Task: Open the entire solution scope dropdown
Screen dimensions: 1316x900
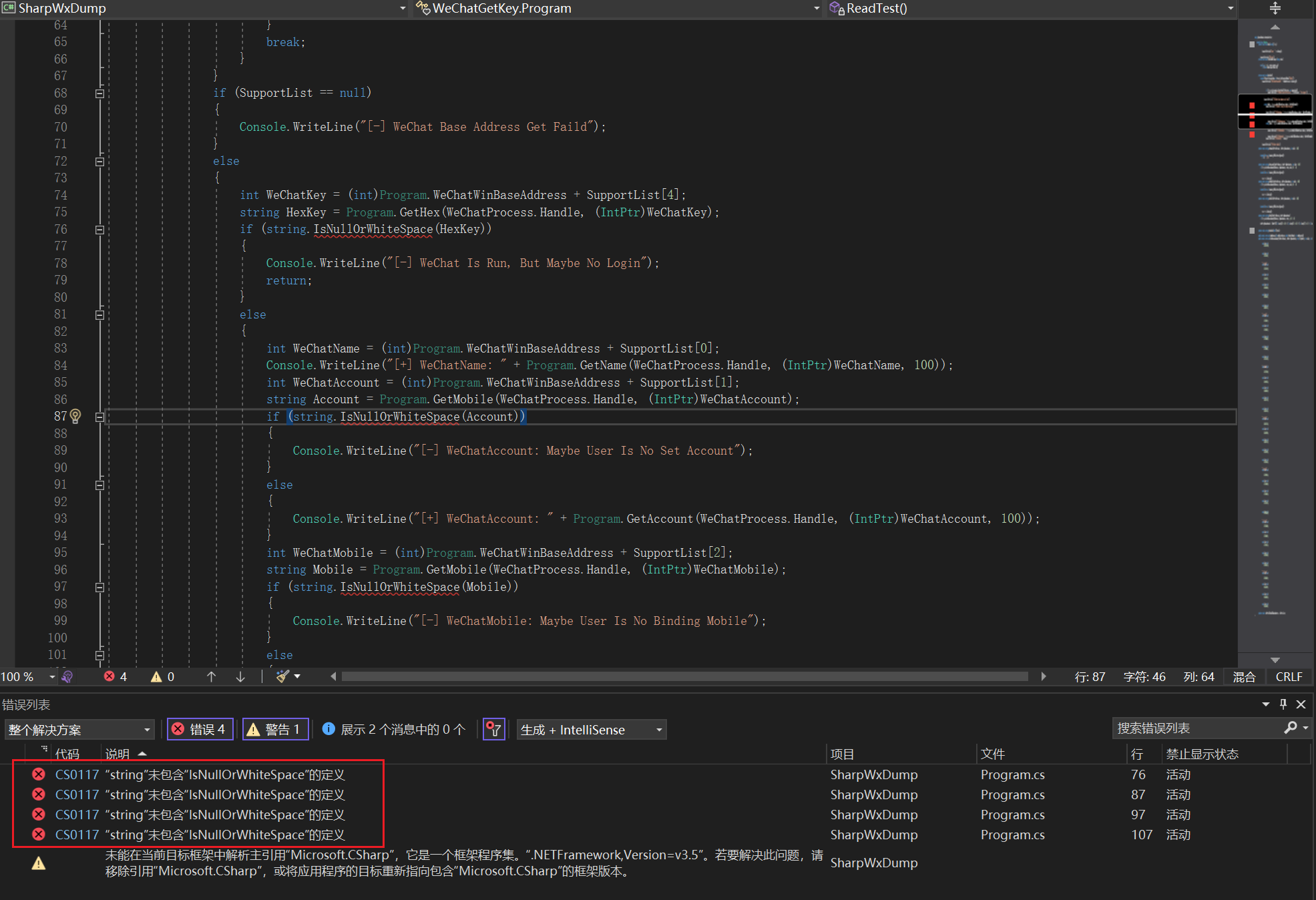Action: click(79, 729)
